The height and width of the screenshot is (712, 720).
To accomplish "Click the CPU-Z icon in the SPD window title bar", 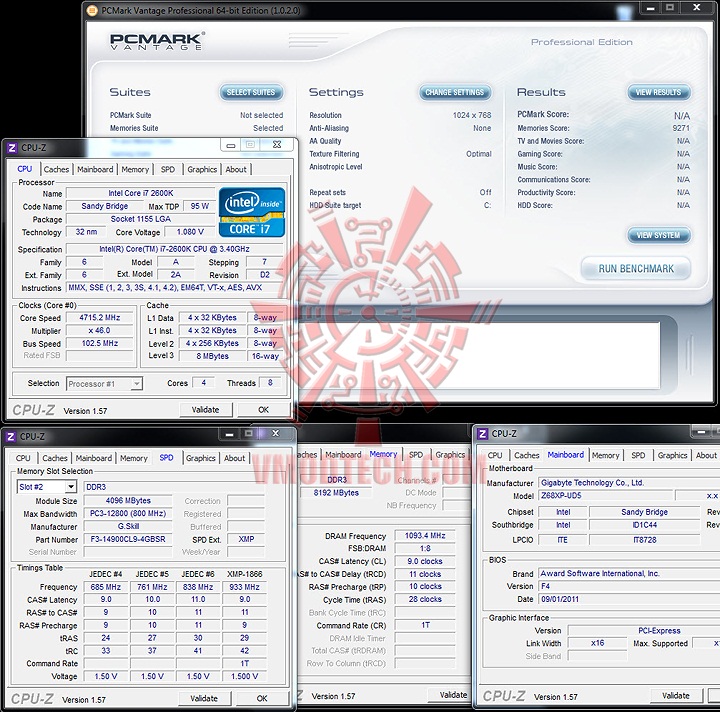I will [11, 436].
